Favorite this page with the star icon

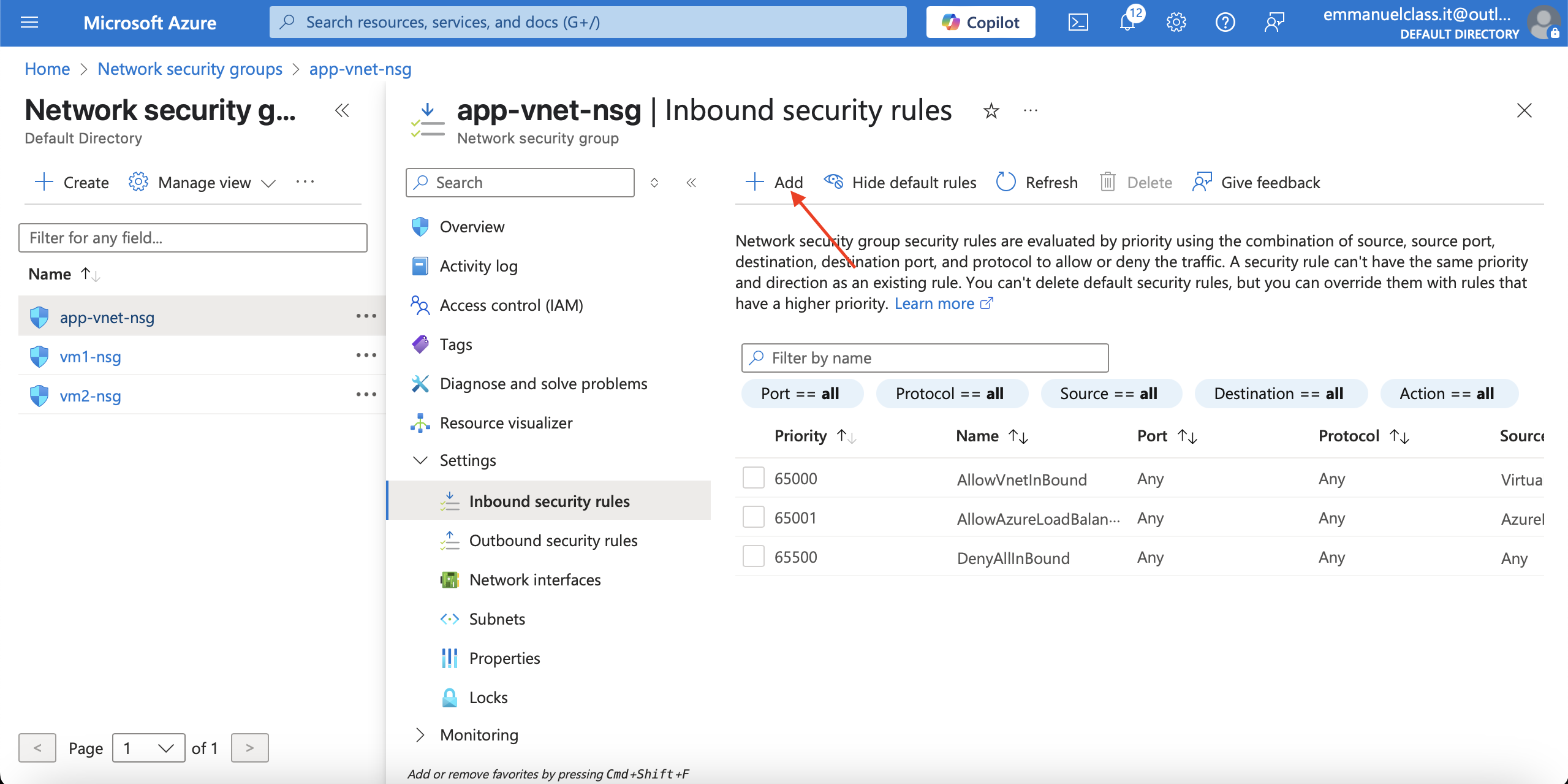[991, 111]
